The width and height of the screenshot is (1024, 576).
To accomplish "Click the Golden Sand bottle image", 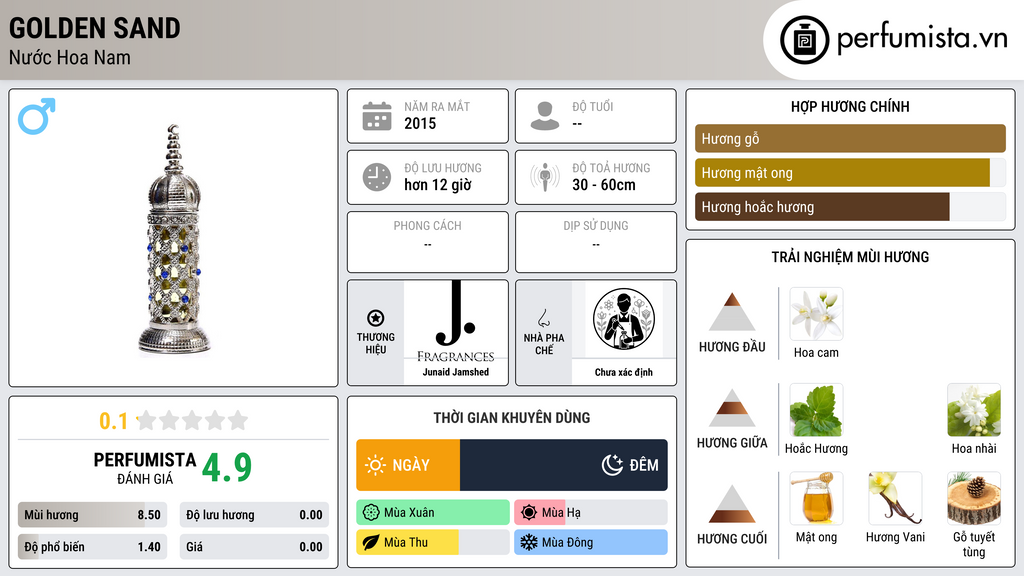I will [x=174, y=239].
